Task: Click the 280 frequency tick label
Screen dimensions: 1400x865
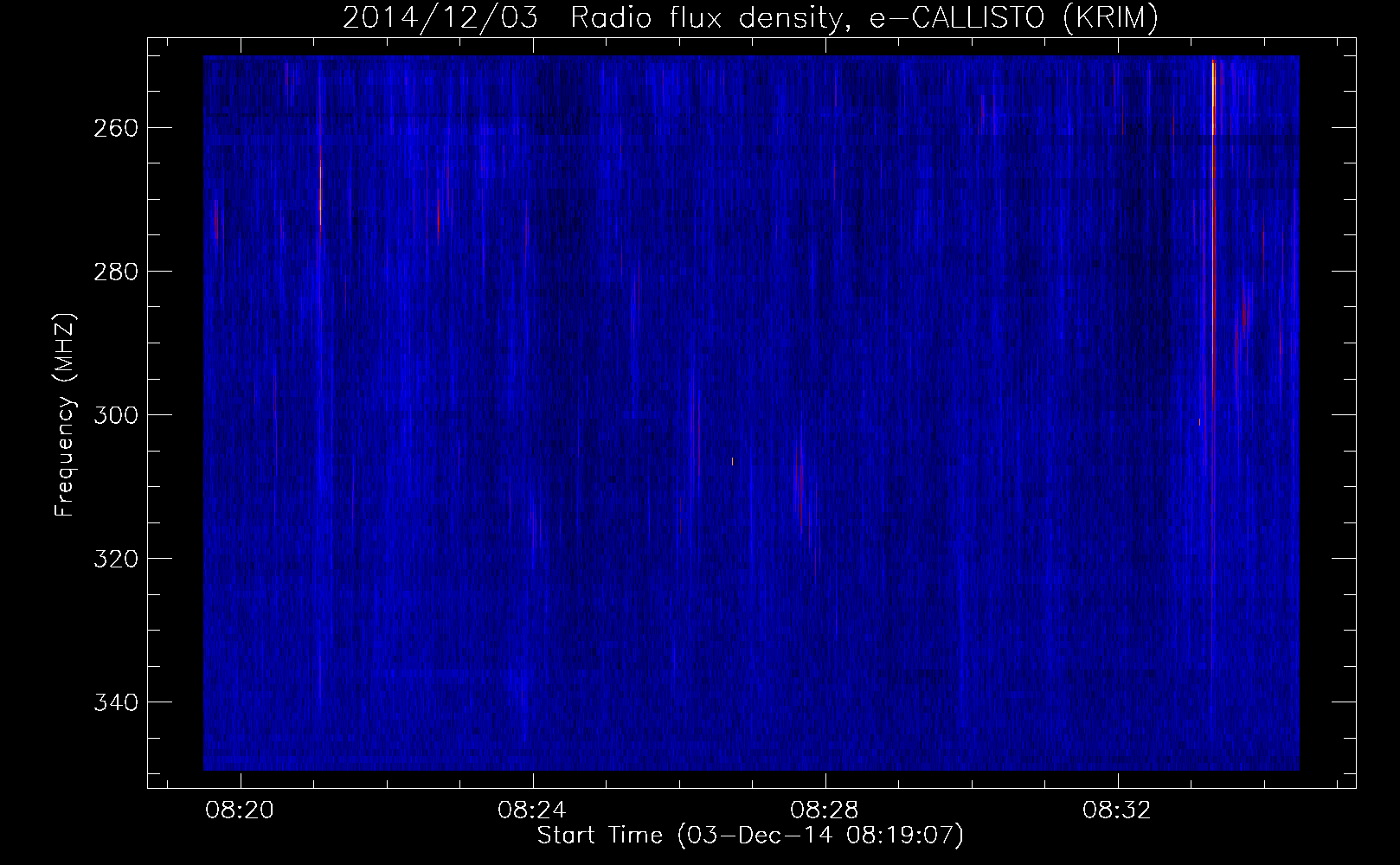Action: 114,272
